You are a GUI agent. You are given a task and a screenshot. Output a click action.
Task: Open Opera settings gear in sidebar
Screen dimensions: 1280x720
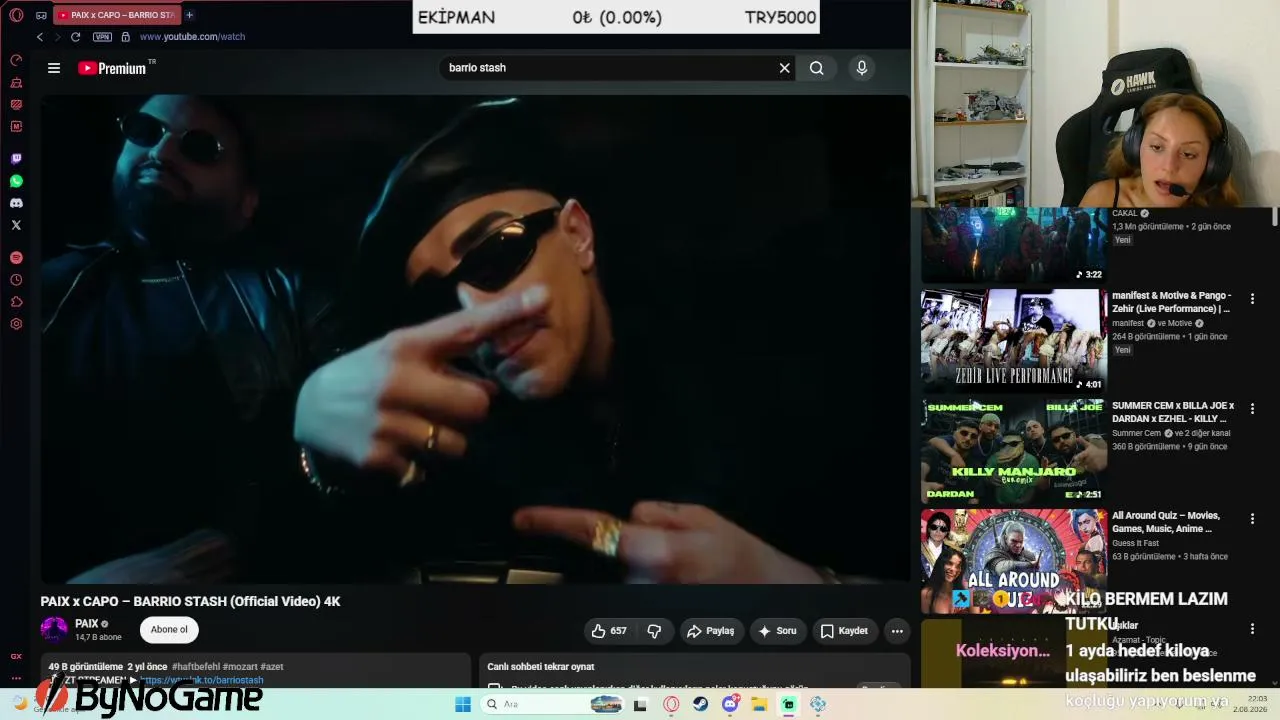pos(16,324)
